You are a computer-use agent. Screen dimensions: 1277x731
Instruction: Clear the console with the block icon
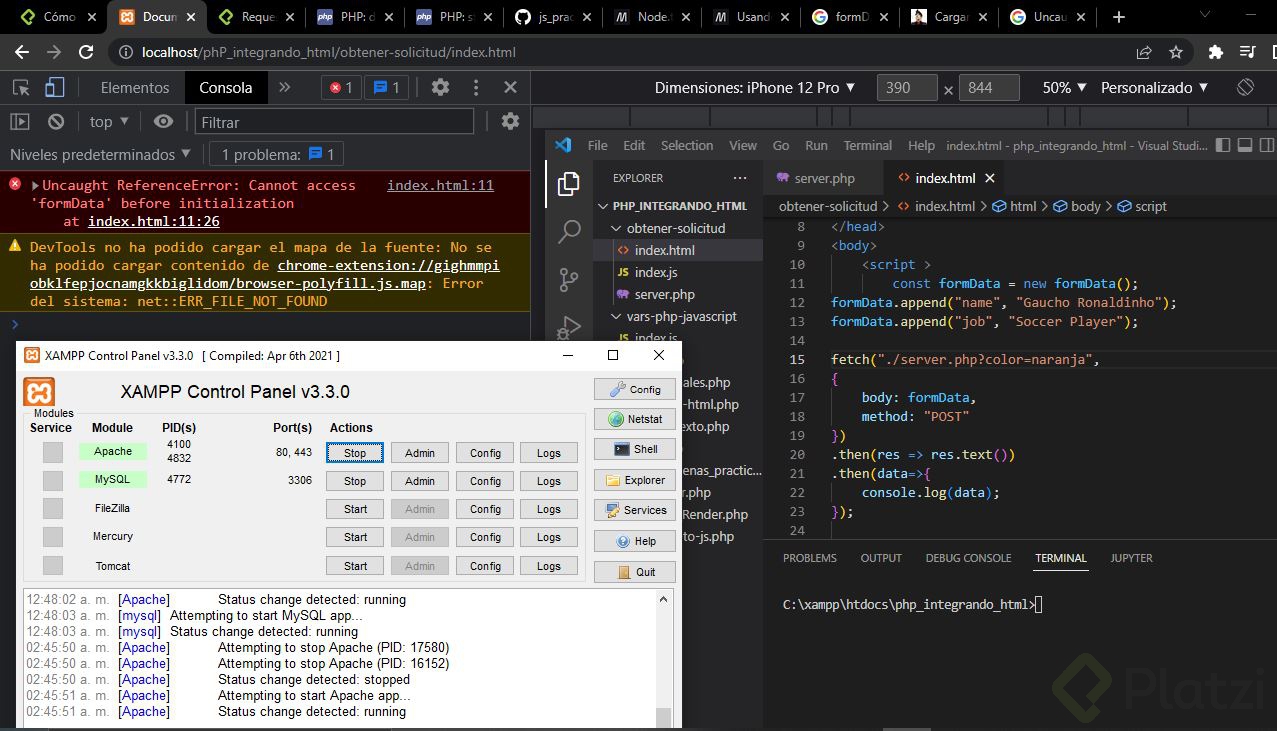[56, 122]
